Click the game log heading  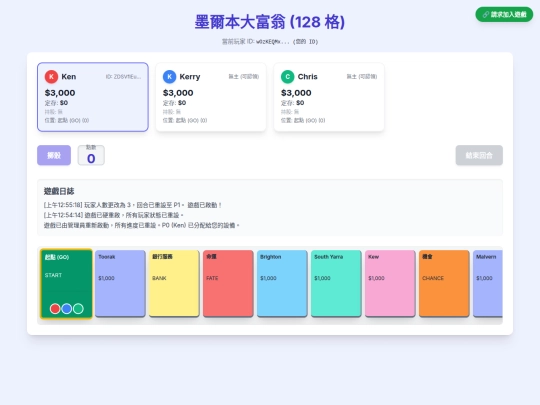(59, 191)
